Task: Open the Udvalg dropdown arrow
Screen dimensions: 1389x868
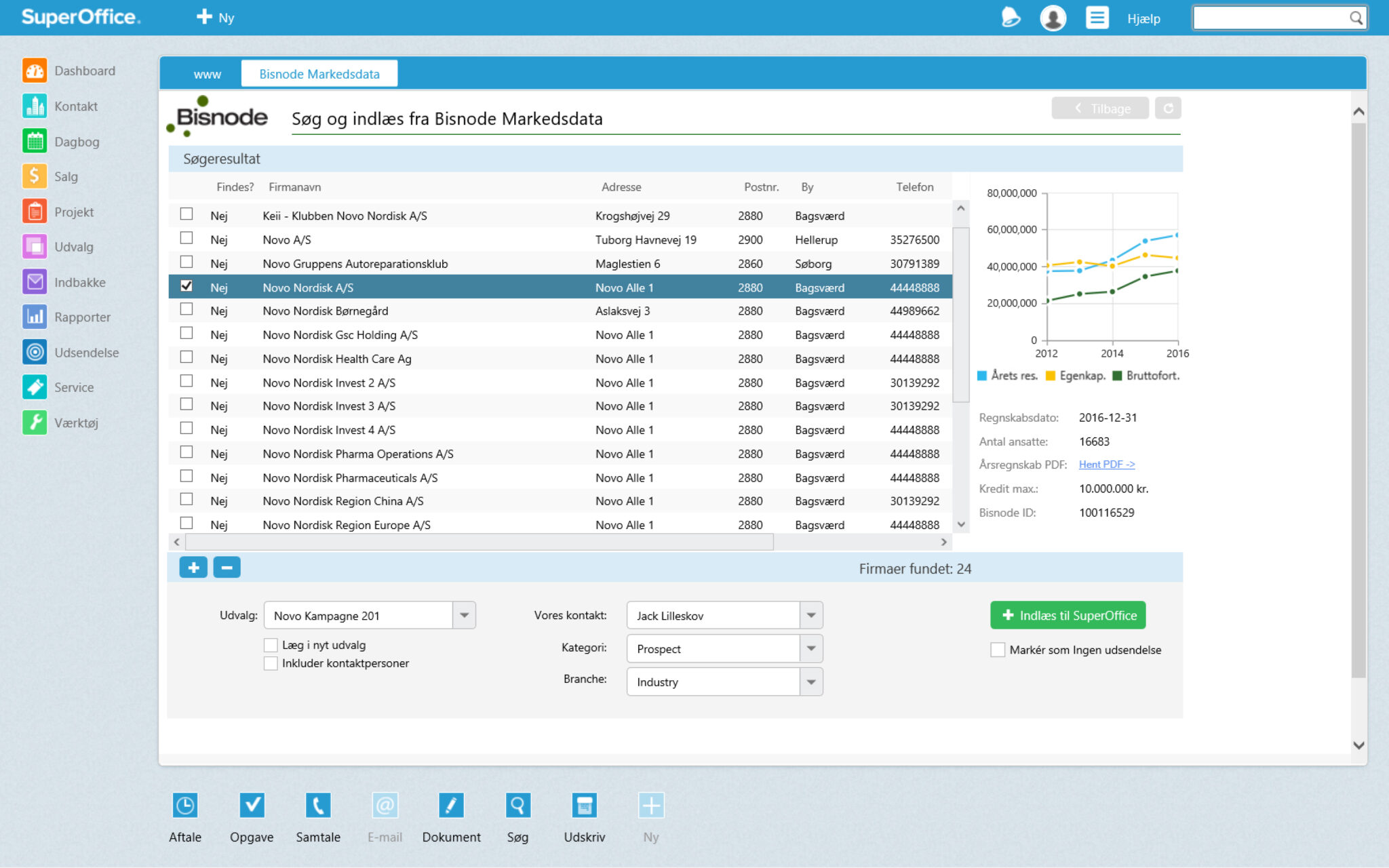Action: (x=465, y=616)
